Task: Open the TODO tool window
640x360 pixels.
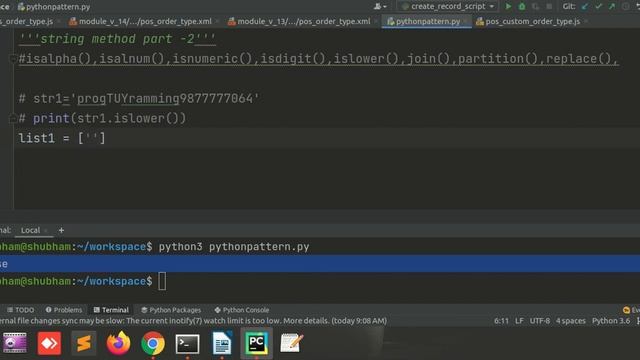Action: pyautogui.click(x=20, y=310)
